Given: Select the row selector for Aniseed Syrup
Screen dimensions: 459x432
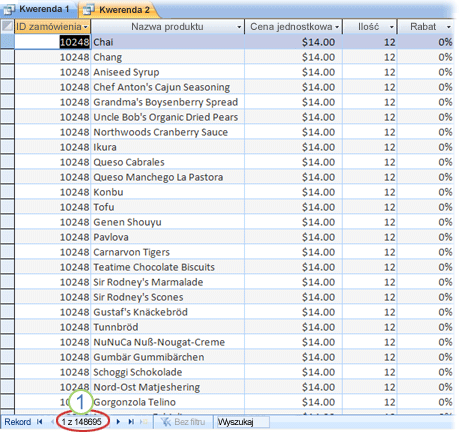Looking at the screenshot, I should [x=7, y=72].
